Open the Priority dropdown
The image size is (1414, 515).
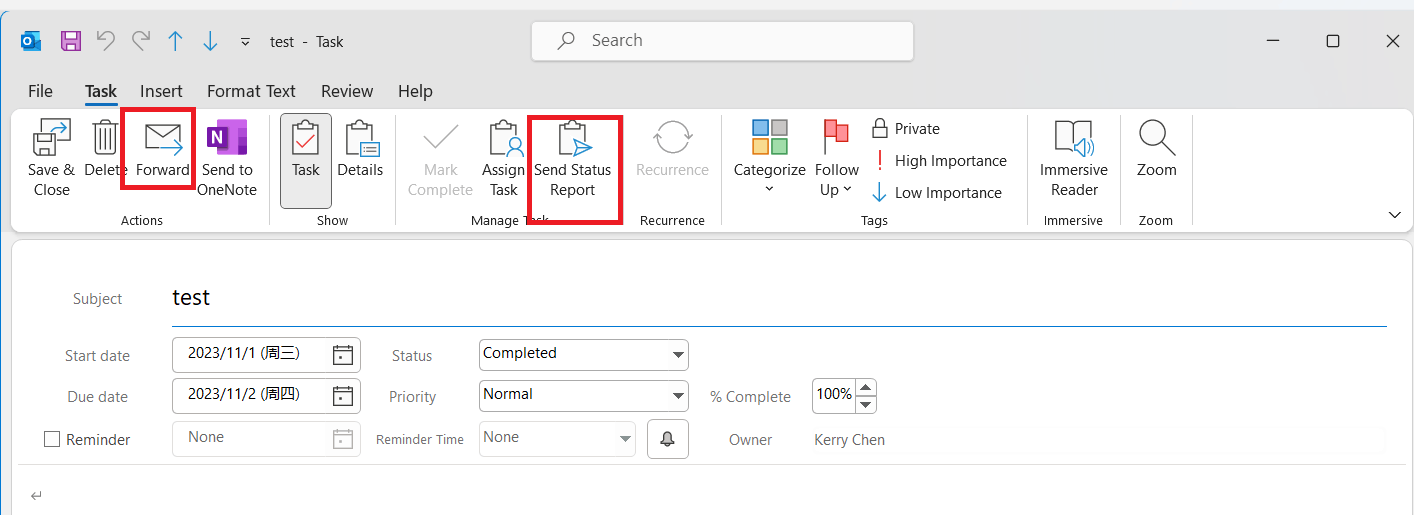[x=679, y=395]
